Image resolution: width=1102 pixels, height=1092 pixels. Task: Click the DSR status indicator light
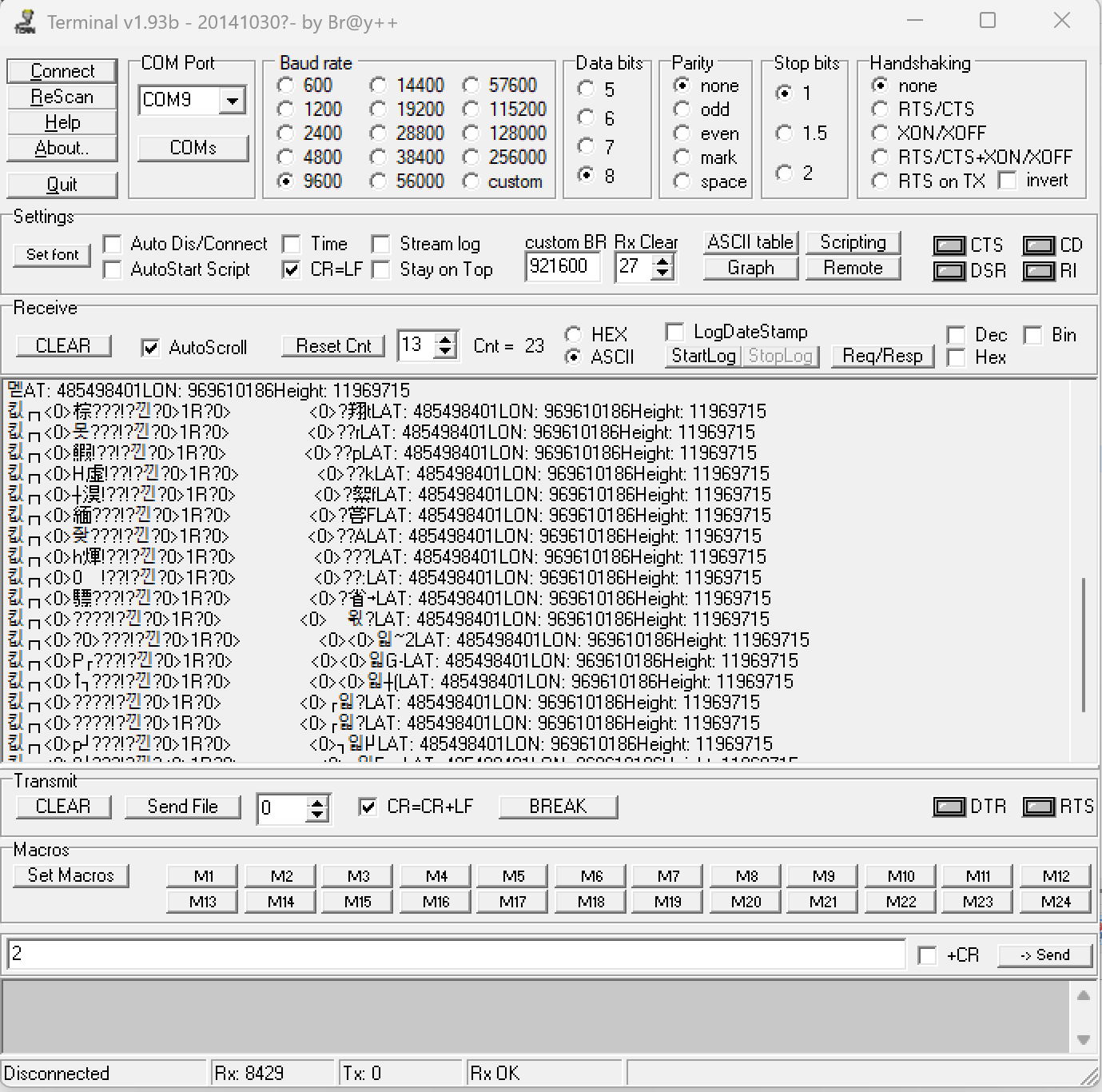pyautogui.click(x=949, y=271)
